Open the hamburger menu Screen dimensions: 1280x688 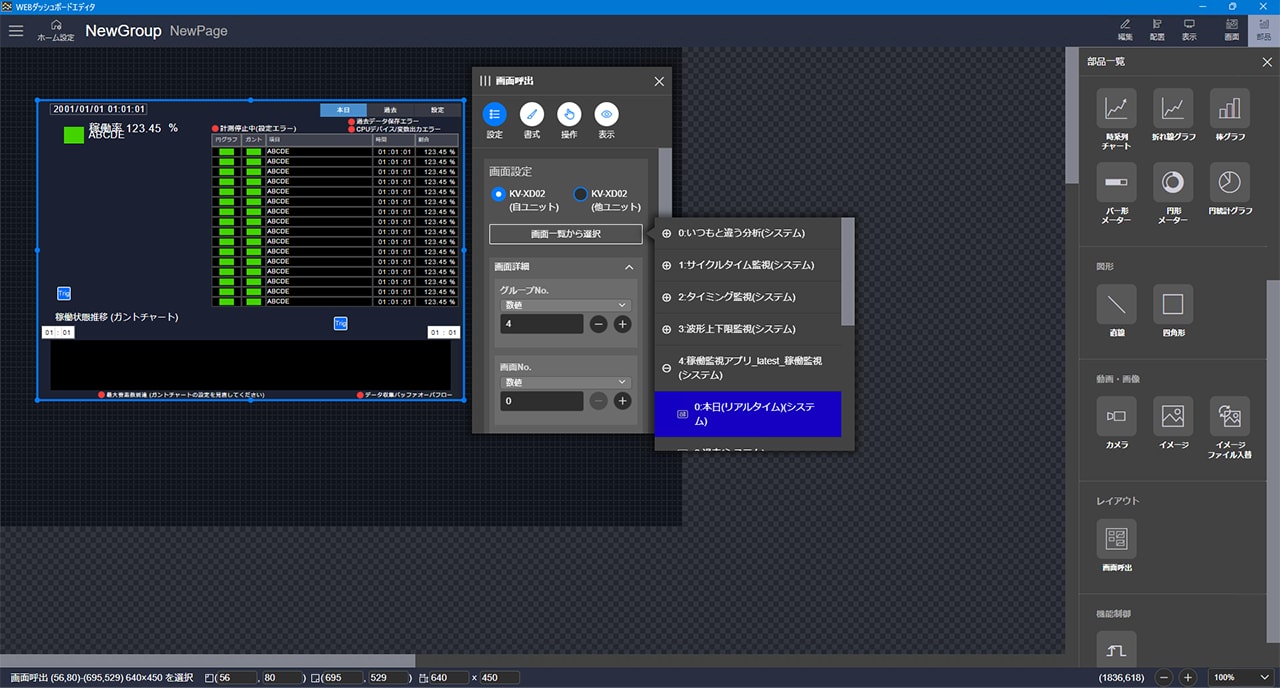click(x=16, y=30)
